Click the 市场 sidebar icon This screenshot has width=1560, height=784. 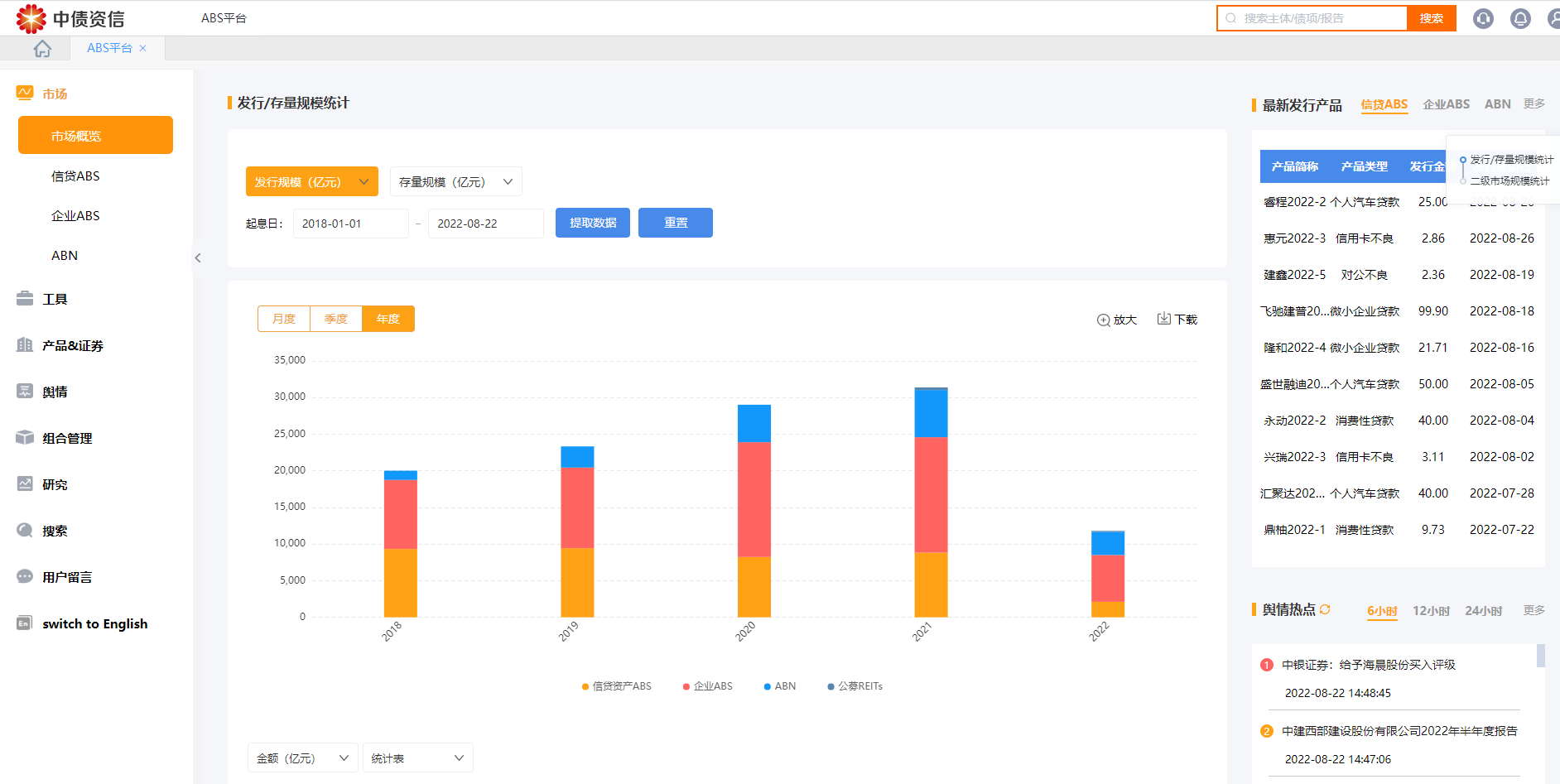(25, 93)
